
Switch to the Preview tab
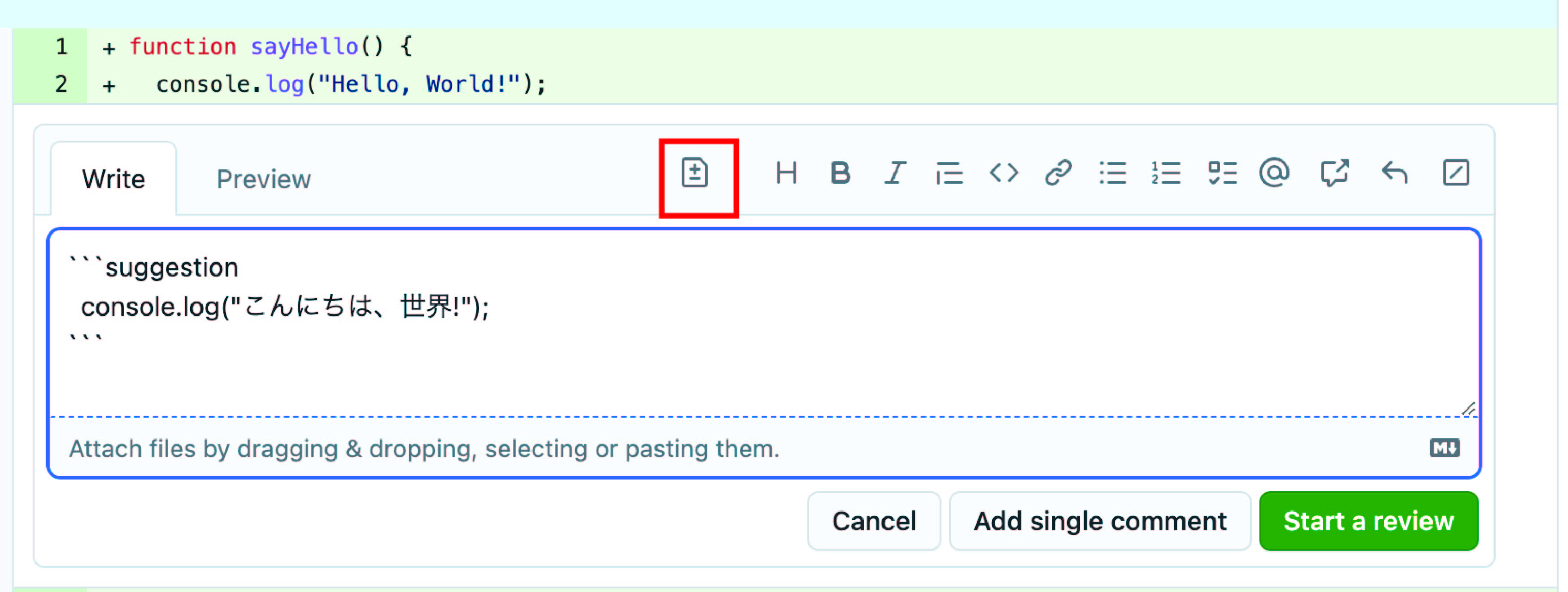pos(264,180)
